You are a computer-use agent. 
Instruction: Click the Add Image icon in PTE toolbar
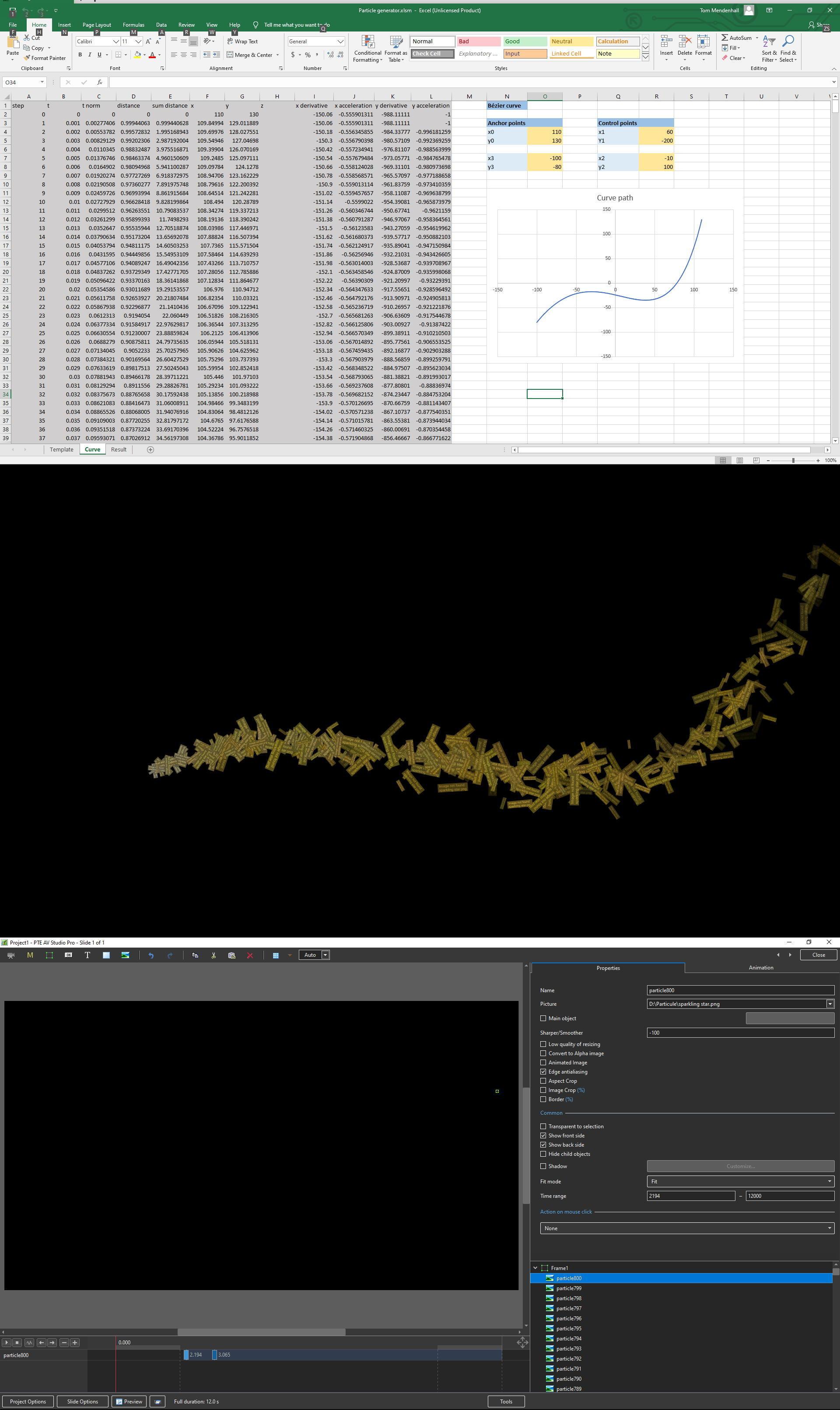pyautogui.click(x=125, y=955)
